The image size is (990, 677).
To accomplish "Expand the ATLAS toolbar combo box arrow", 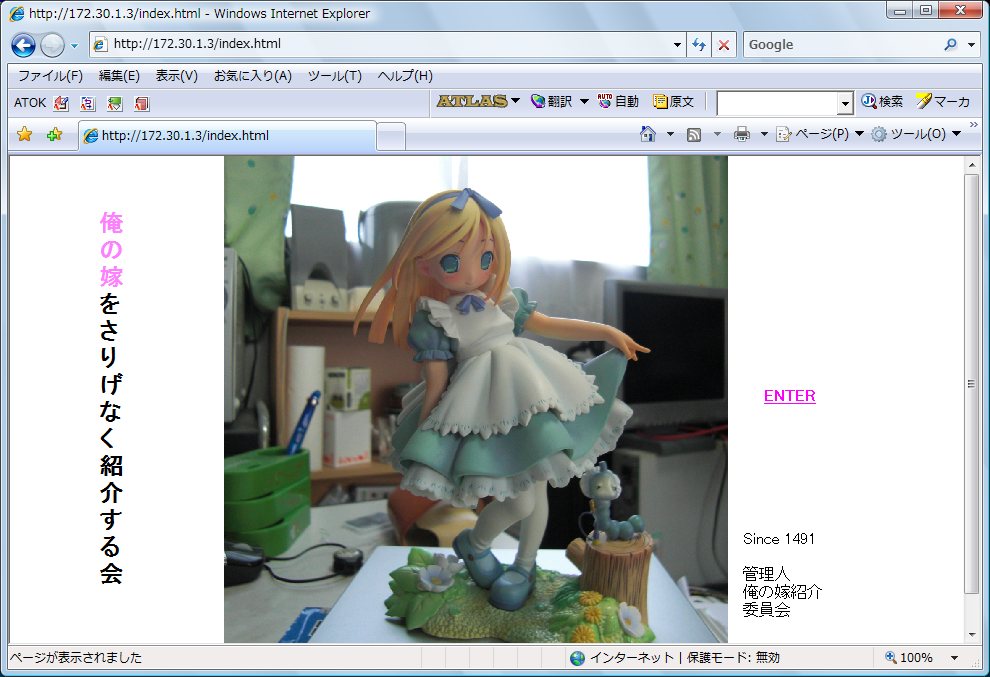I will pyautogui.click(x=845, y=104).
